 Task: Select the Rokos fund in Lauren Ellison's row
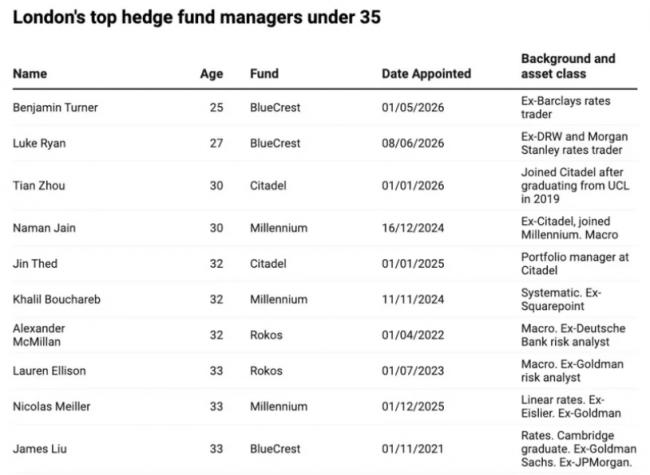[266, 371]
